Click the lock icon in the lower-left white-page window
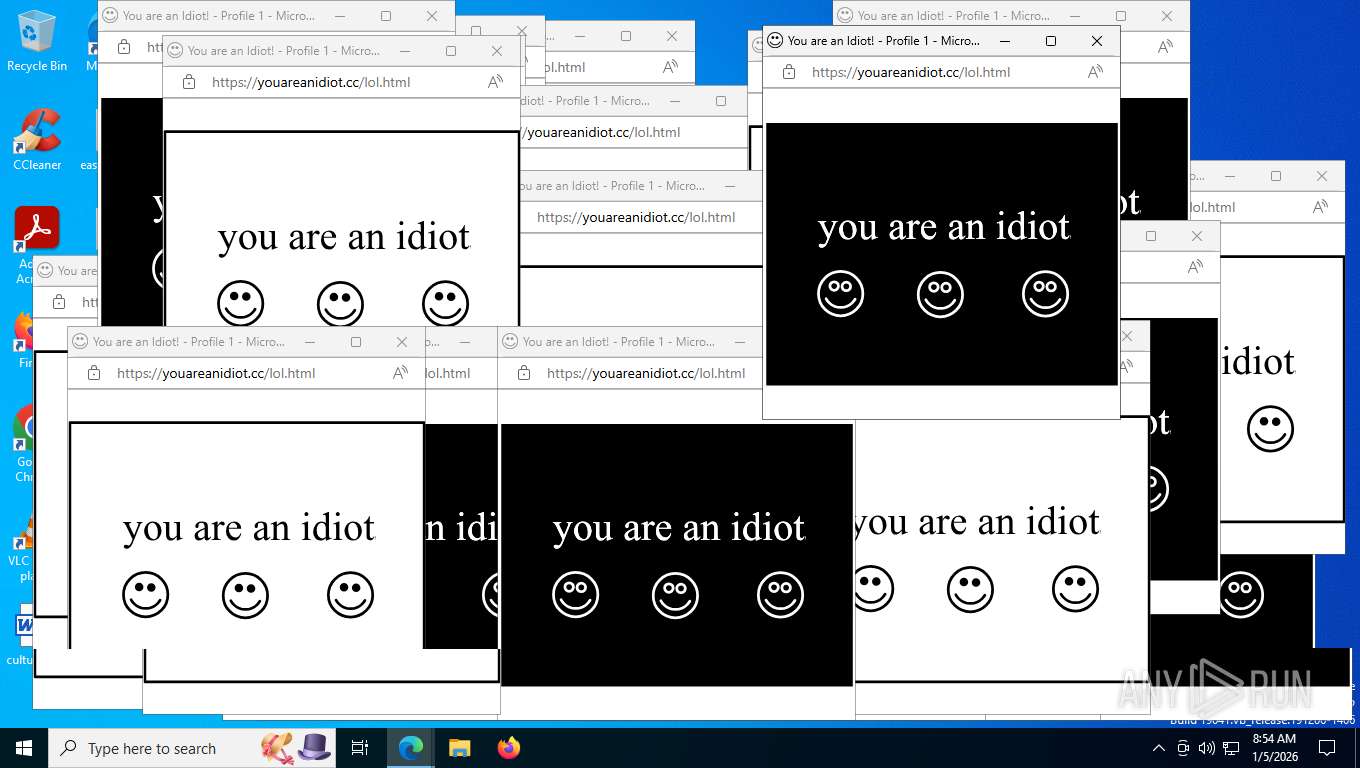Screen dimensions: 1360x768 pyautogui.click(x=93, y=373)
